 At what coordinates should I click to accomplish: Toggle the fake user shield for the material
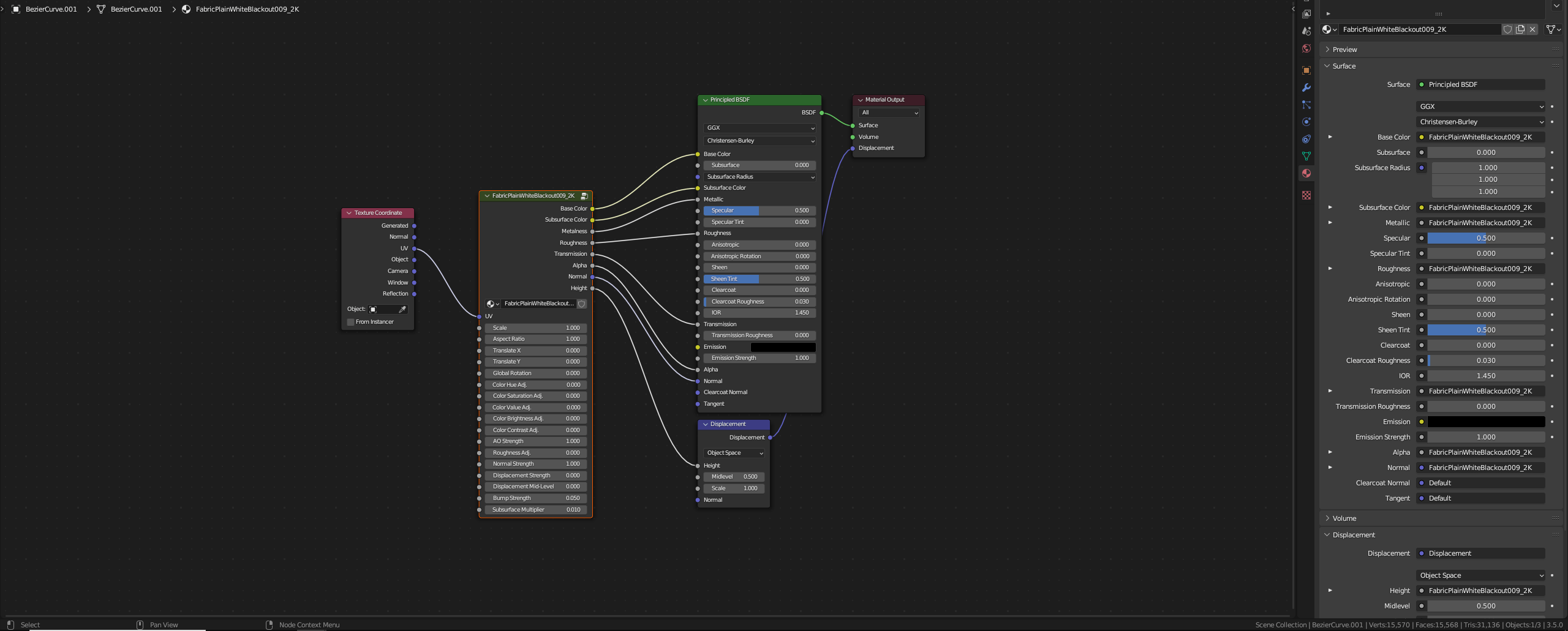(1507, 29)
